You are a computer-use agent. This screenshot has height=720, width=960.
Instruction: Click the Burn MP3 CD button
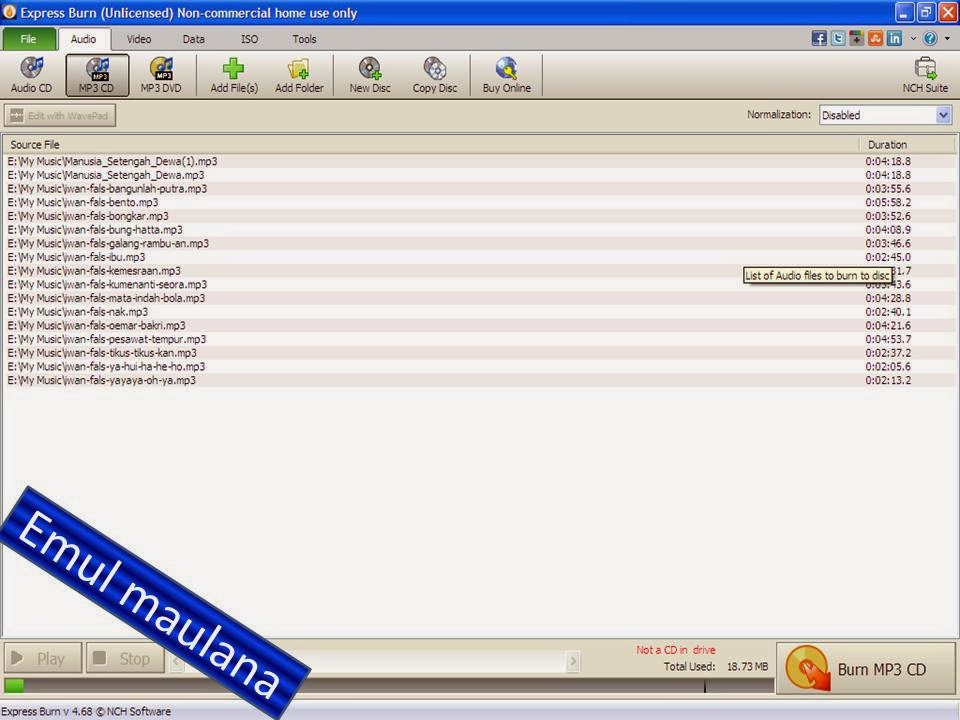pyautogui.click(x=866, y=668)
